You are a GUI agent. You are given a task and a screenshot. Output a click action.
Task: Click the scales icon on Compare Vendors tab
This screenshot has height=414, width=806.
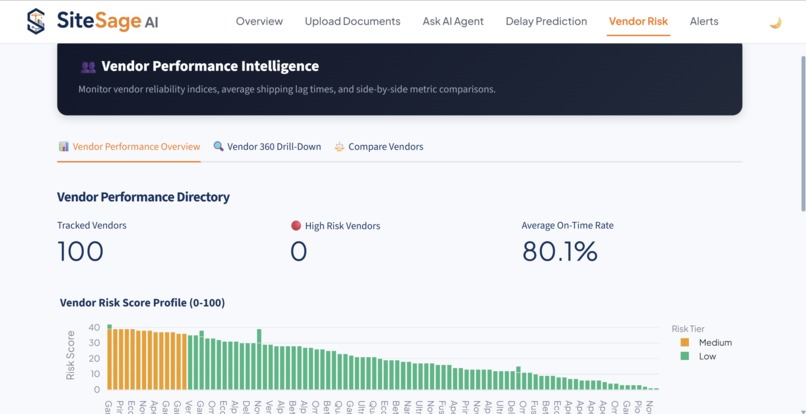[x=339, y=147]
